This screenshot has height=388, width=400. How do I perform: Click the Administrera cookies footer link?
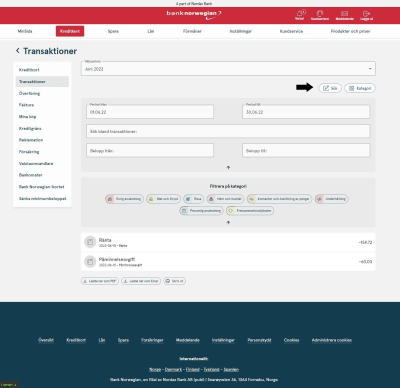coord(332,340)
